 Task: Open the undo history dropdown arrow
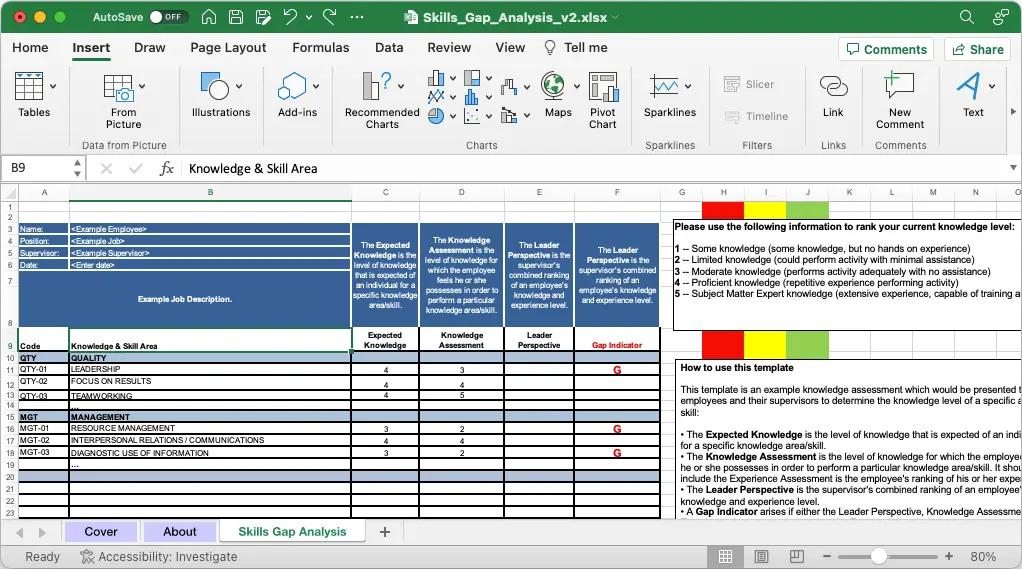[x=309, y=18]
